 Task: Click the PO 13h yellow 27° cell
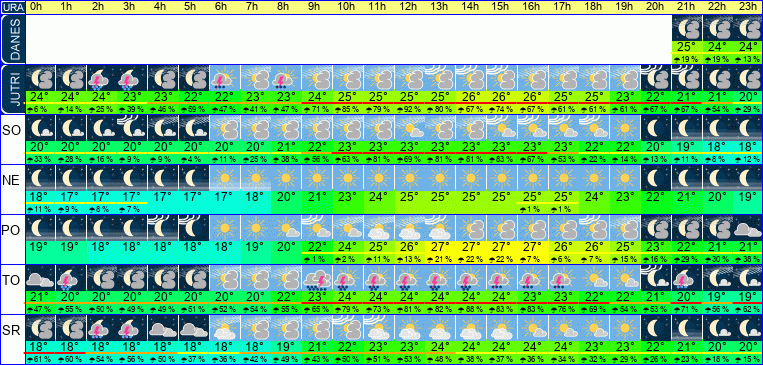coord(440,247)
